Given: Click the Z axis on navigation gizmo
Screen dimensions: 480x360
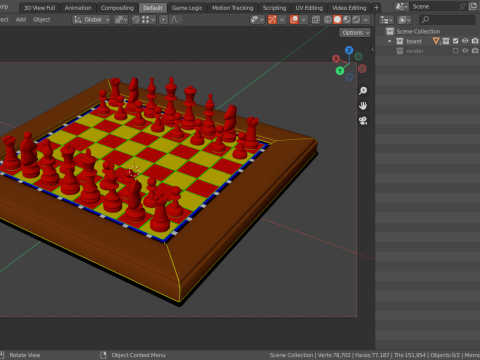Looking at the screenshot, I should 349,50.
